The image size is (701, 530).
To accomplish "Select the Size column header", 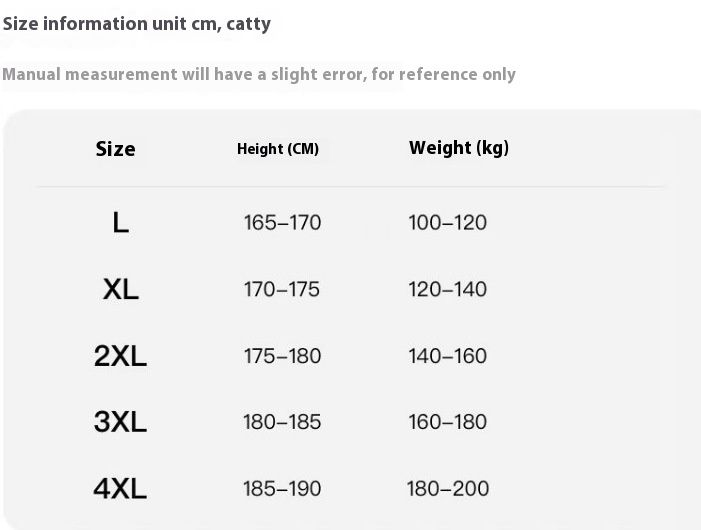I will coord(115,149).
